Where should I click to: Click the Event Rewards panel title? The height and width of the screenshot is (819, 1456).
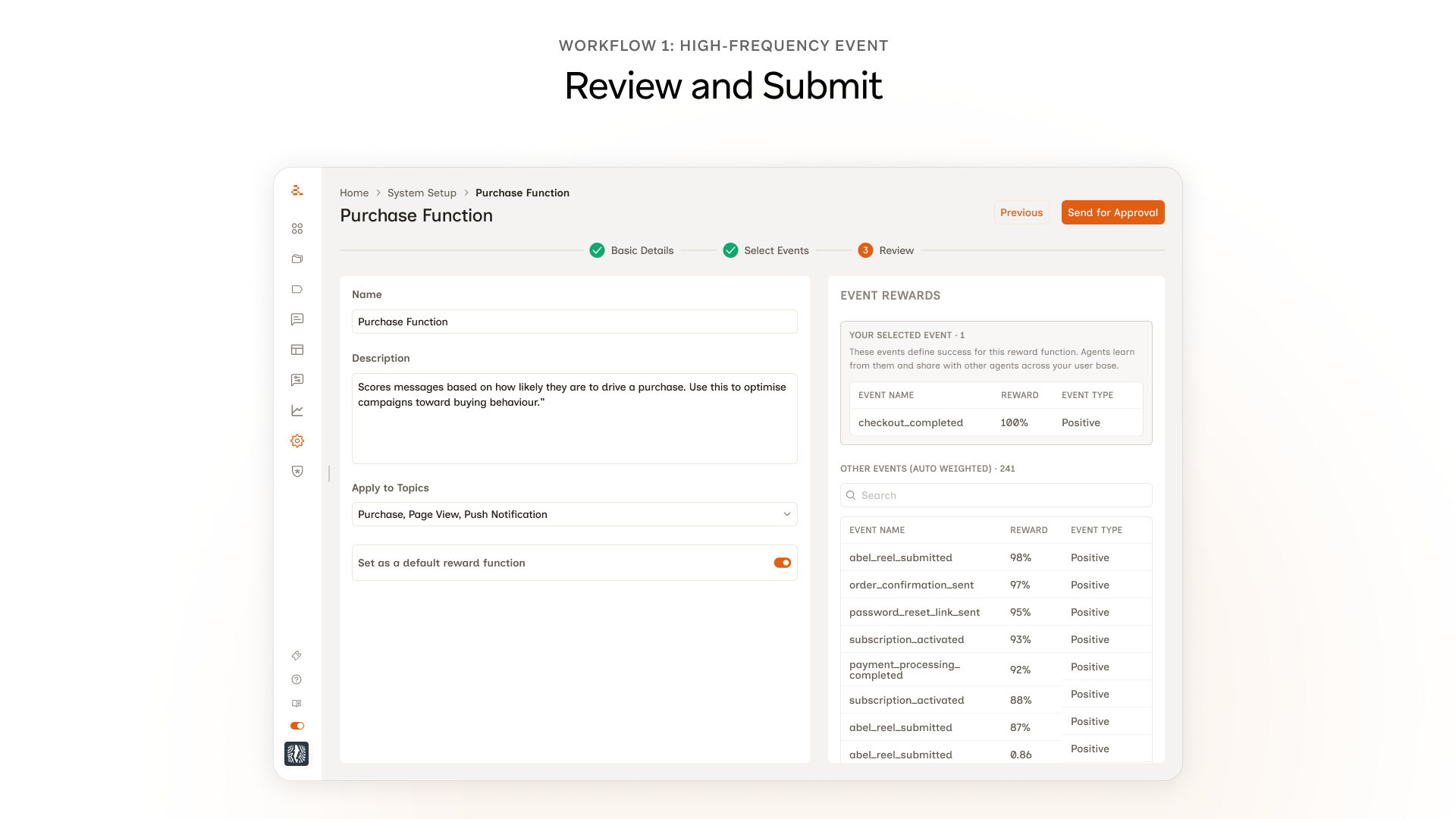coord(890,296)
